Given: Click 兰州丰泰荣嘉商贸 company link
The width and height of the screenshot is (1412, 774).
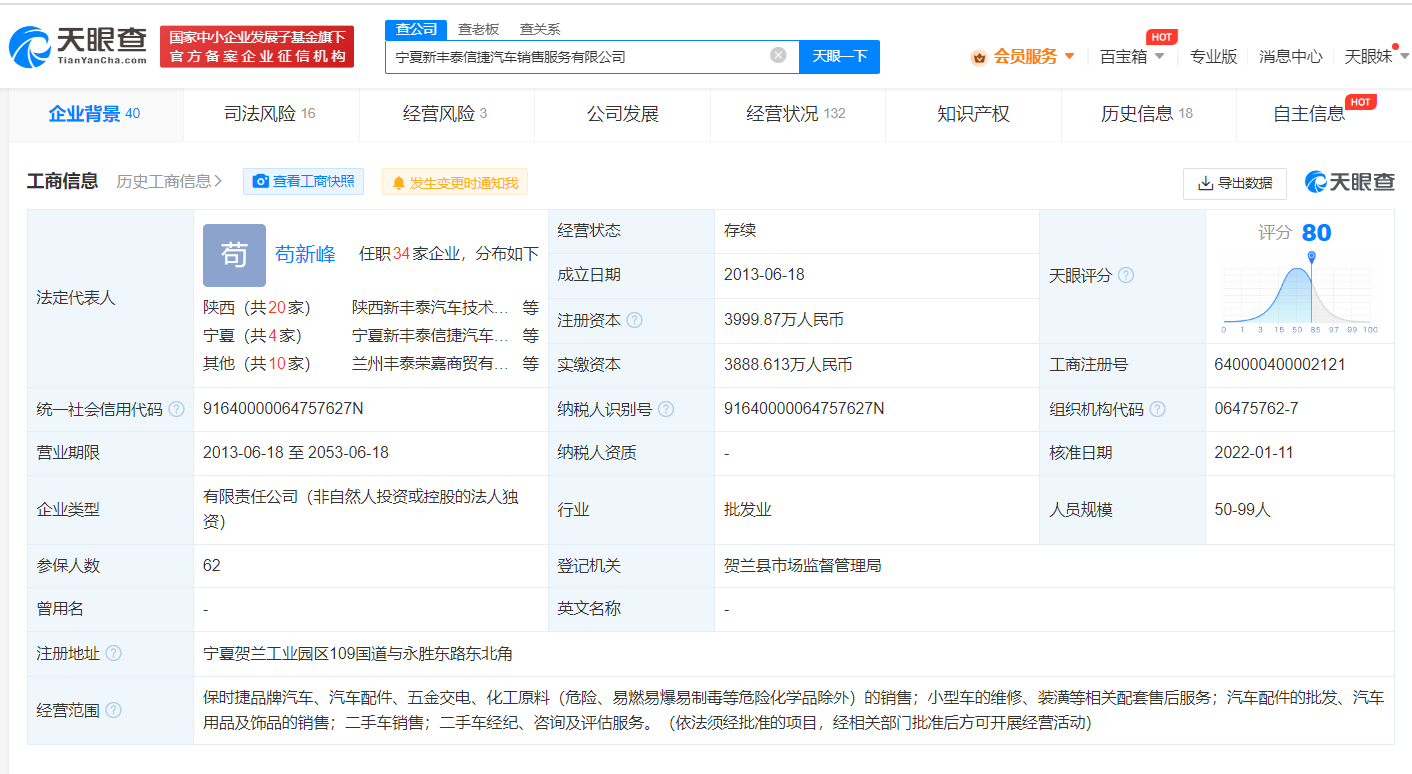Looking at the screenshot, I should [x=431, y=364].
